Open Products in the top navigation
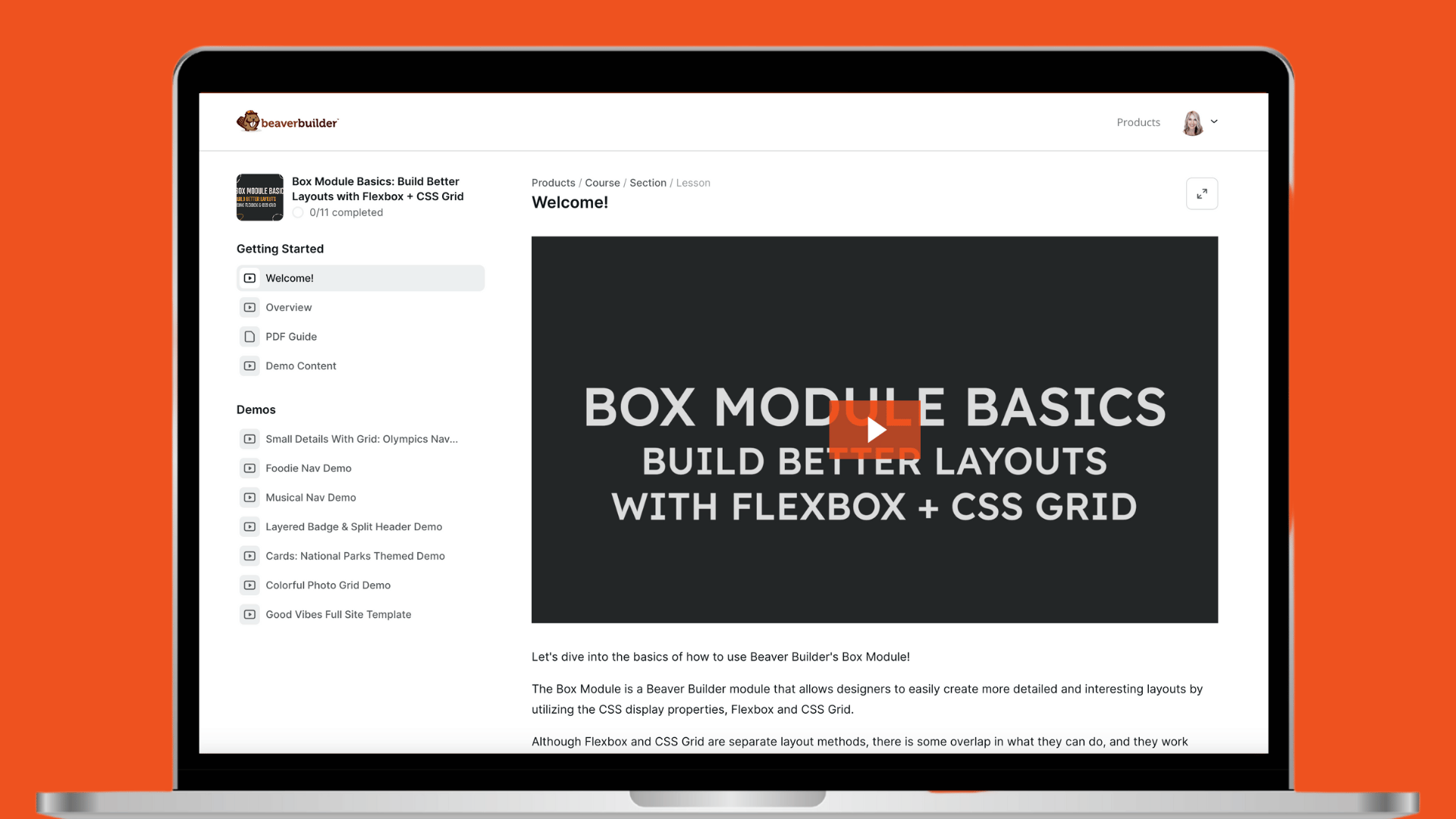 pyautogui.click(x=1138, y=122)
